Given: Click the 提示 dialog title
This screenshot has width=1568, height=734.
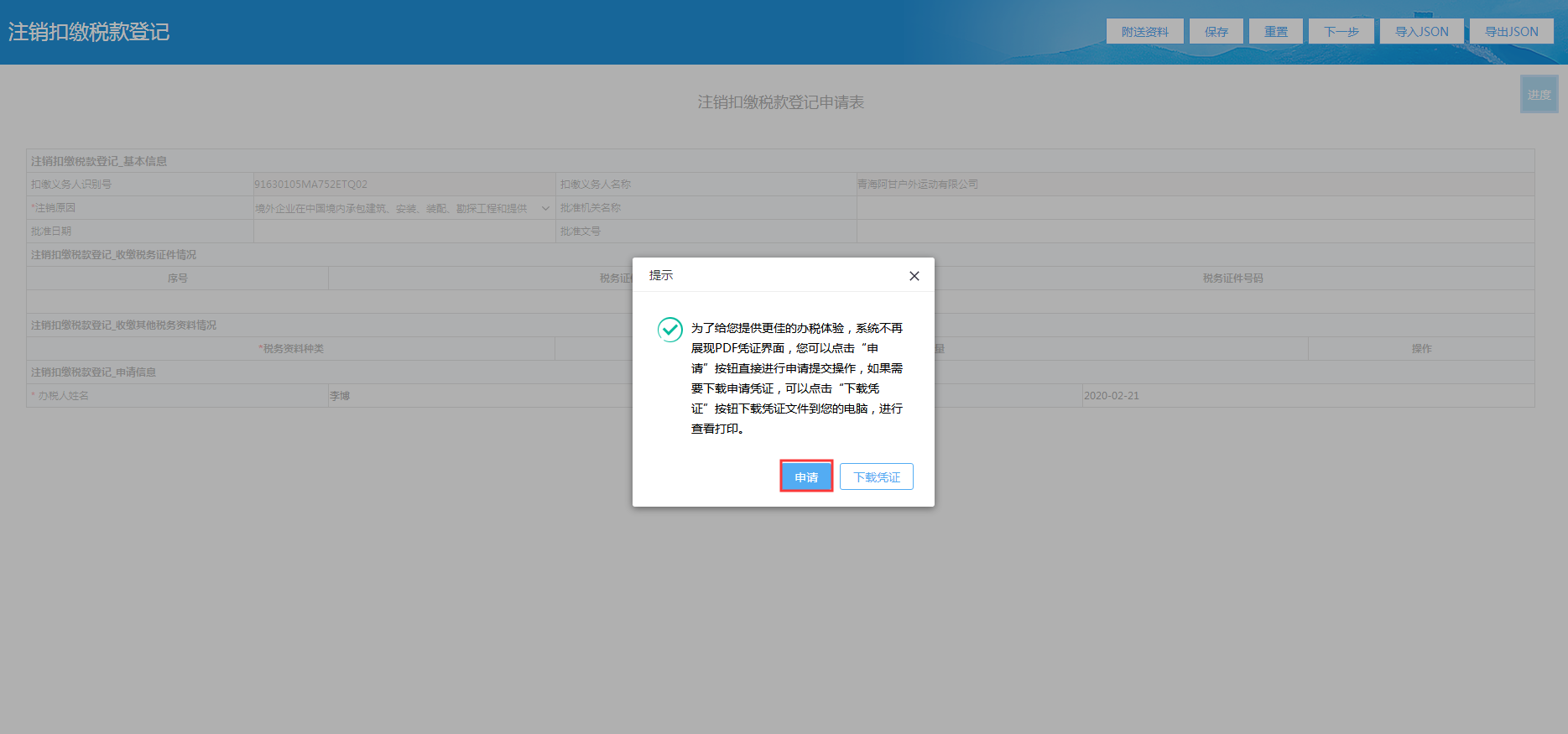Looking at the screenshot, I should coord(661,275).
